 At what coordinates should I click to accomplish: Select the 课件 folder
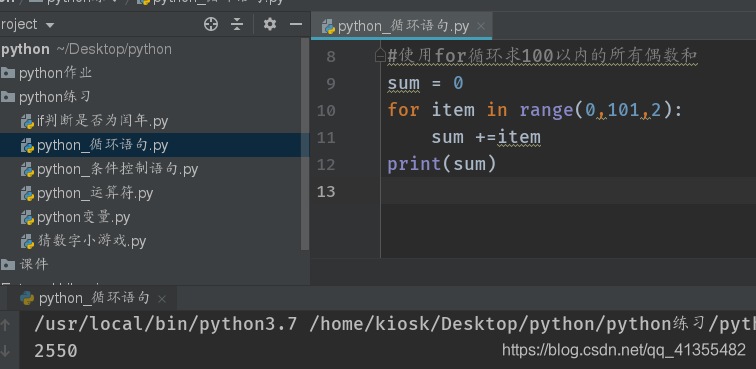point(34,264)
